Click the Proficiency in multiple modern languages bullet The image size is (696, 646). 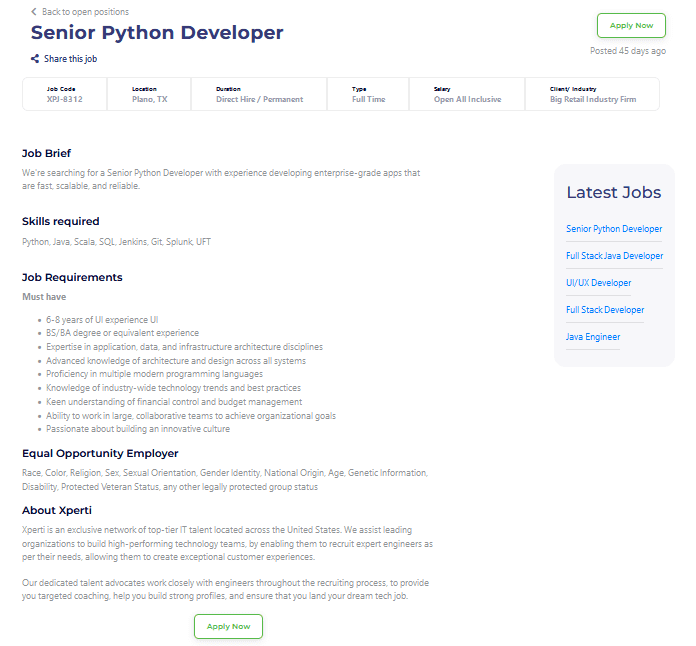point(154,374)
